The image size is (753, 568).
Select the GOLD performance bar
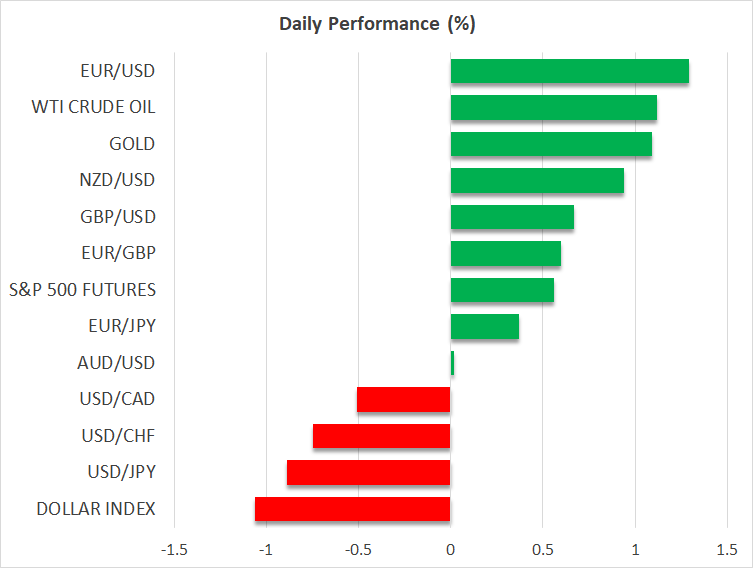pos(551,144)
